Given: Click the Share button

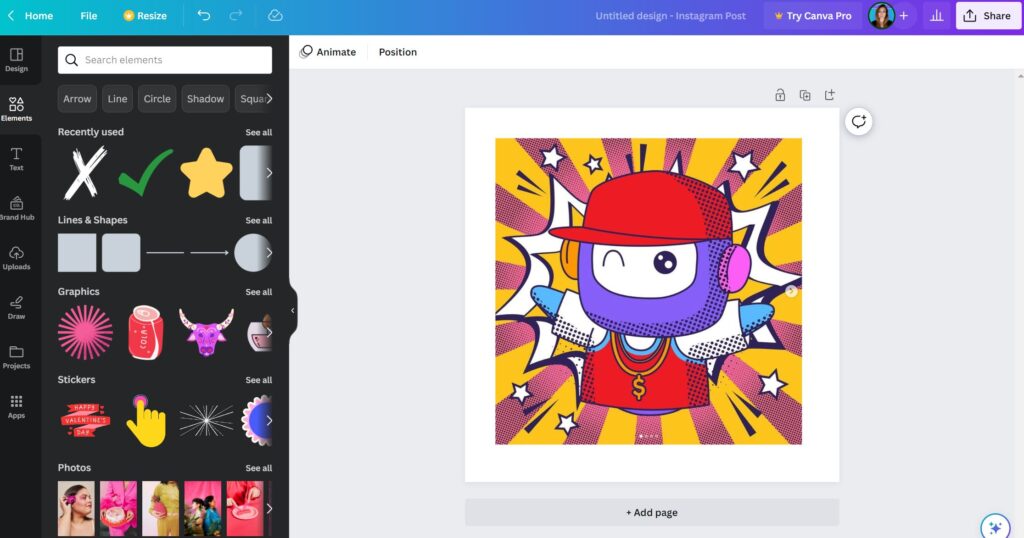Looking at the screenshot, I should 988,16.
